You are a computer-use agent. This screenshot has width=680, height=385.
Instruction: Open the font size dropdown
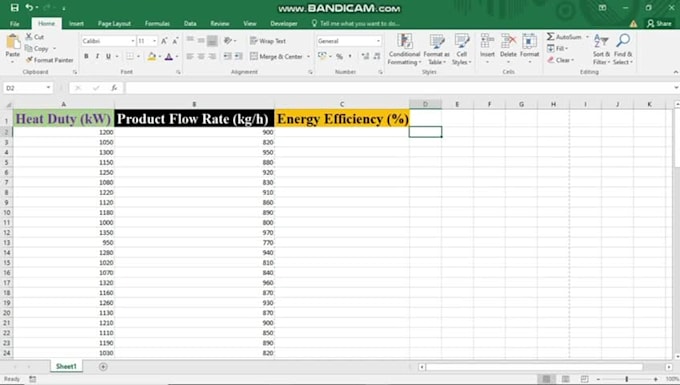[x=154, y=41]
